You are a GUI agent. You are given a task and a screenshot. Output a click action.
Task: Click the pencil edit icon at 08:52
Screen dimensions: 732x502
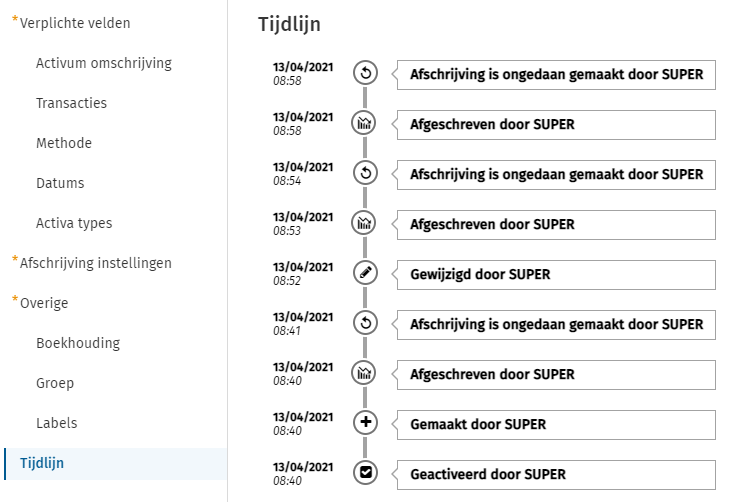click(x=366, y=273)
